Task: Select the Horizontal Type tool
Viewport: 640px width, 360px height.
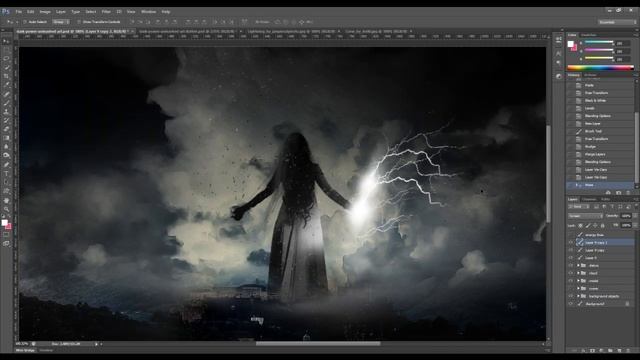Action: 6,173
